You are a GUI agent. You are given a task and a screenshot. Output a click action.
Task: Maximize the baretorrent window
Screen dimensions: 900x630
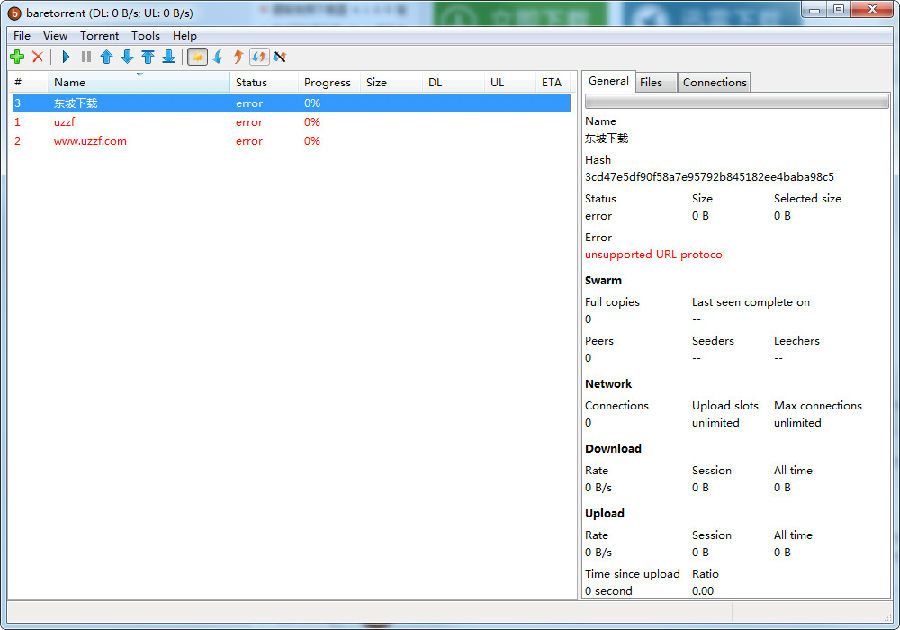pos(839,9)
